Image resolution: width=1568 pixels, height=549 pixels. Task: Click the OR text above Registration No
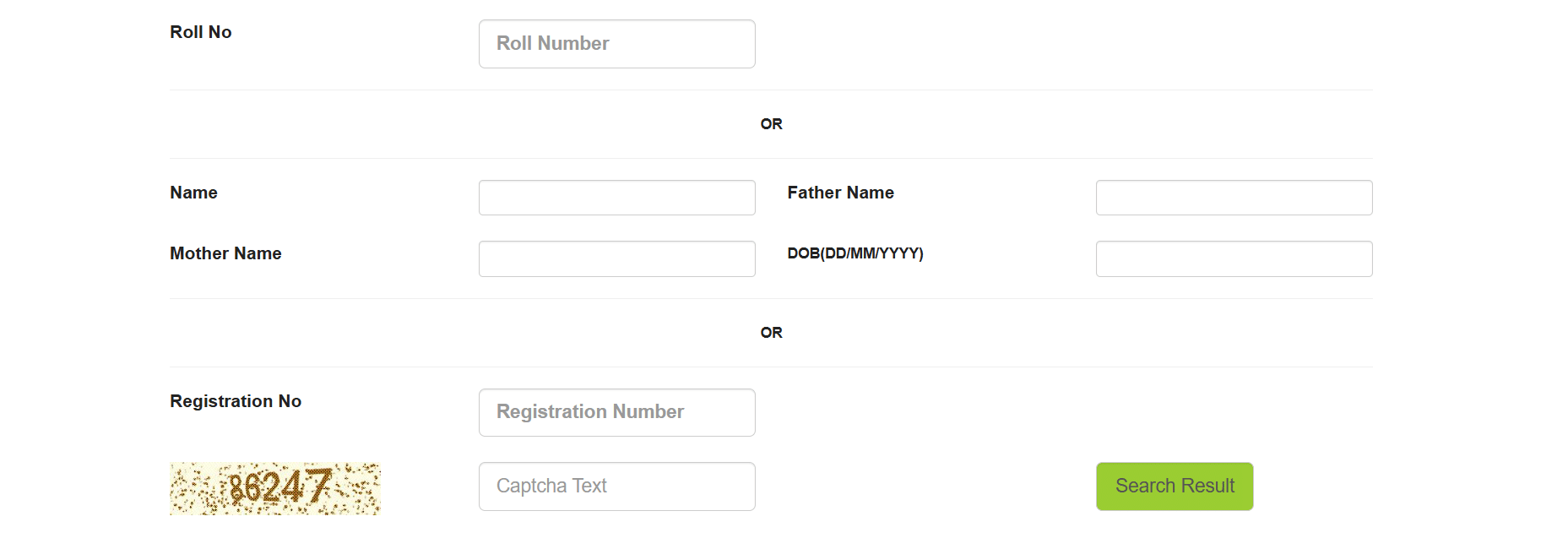pos(771,333)
